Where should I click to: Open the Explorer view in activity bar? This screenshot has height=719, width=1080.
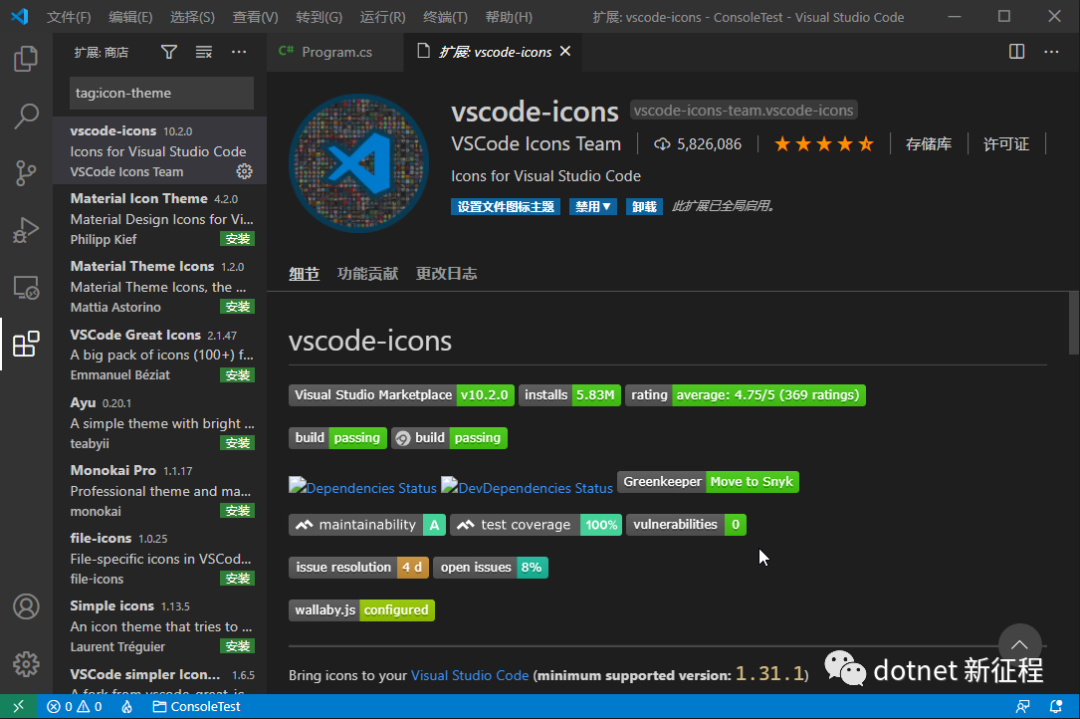pyautogui.click(x=26, y=59)
